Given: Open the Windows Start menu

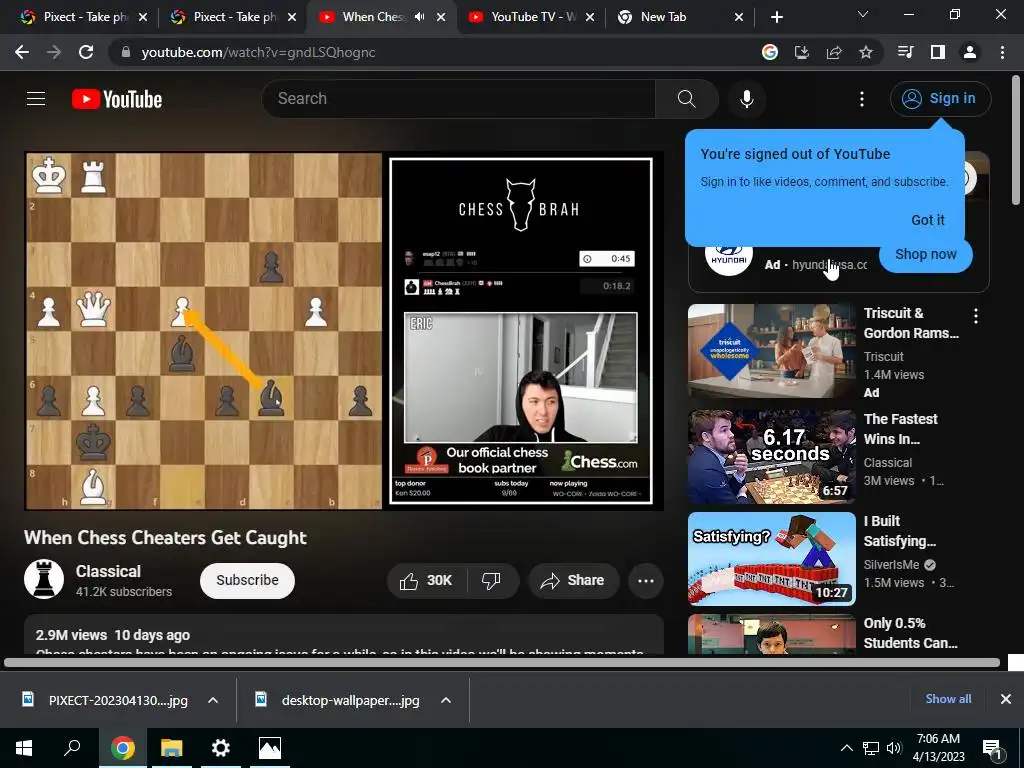Looking at the screenshot, I should point(24,748).
